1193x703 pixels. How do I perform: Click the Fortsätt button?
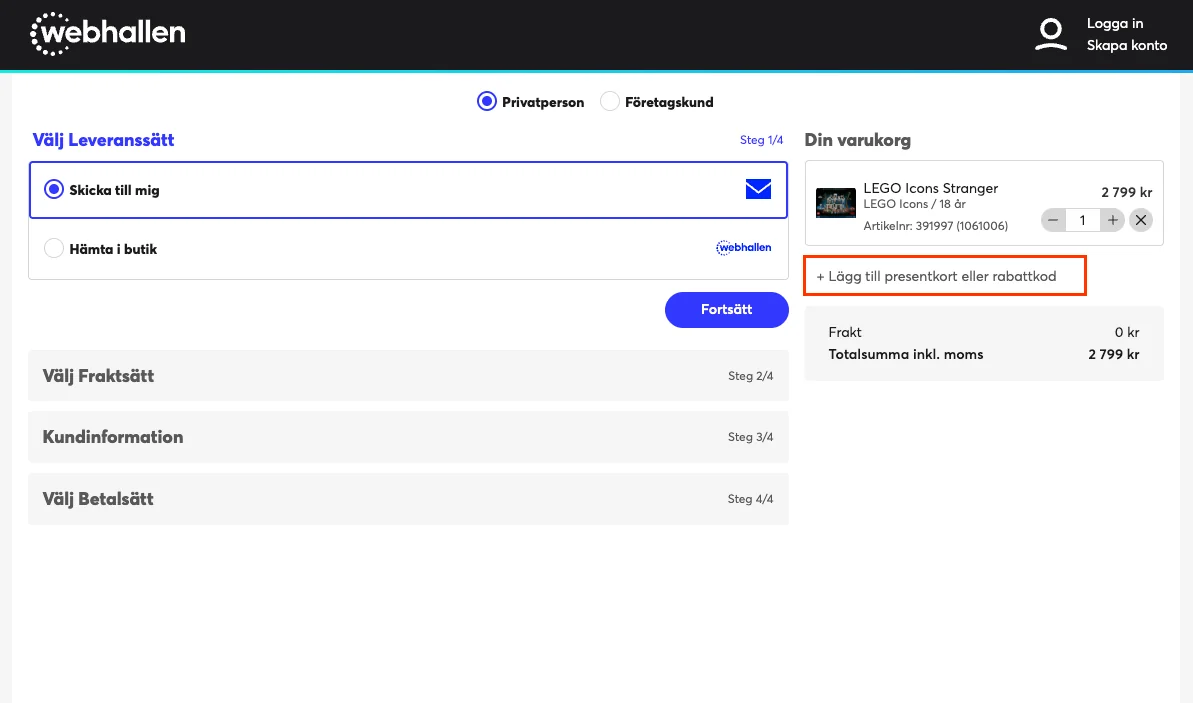coord(727,310)
